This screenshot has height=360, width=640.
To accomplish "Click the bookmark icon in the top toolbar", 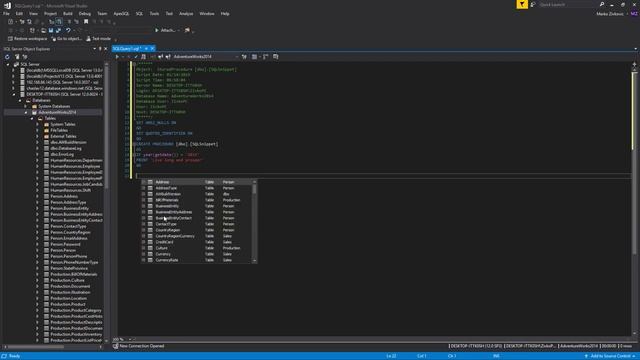I will [86, 22].
